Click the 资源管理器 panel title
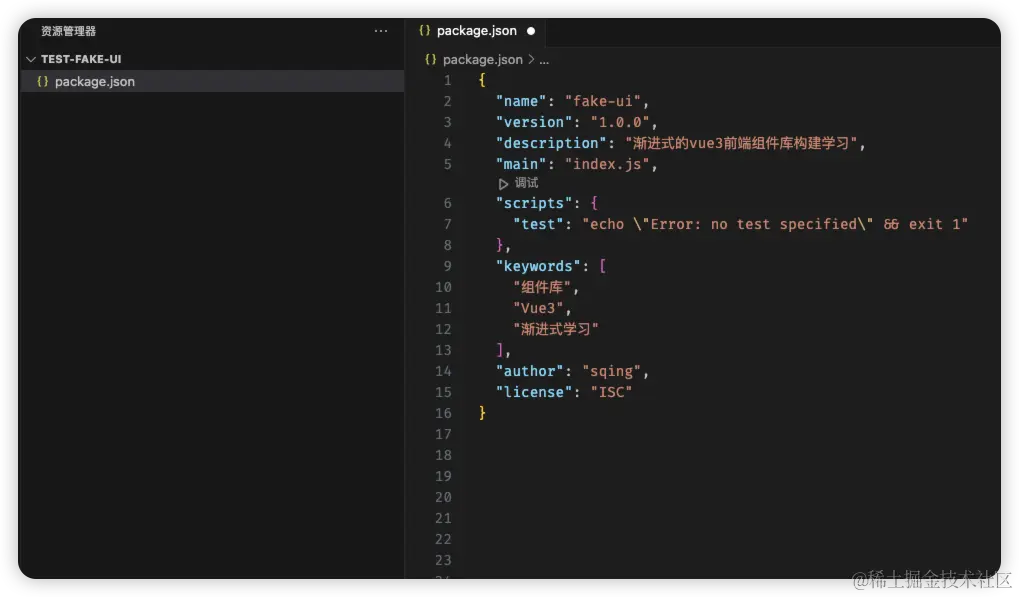 68,31
